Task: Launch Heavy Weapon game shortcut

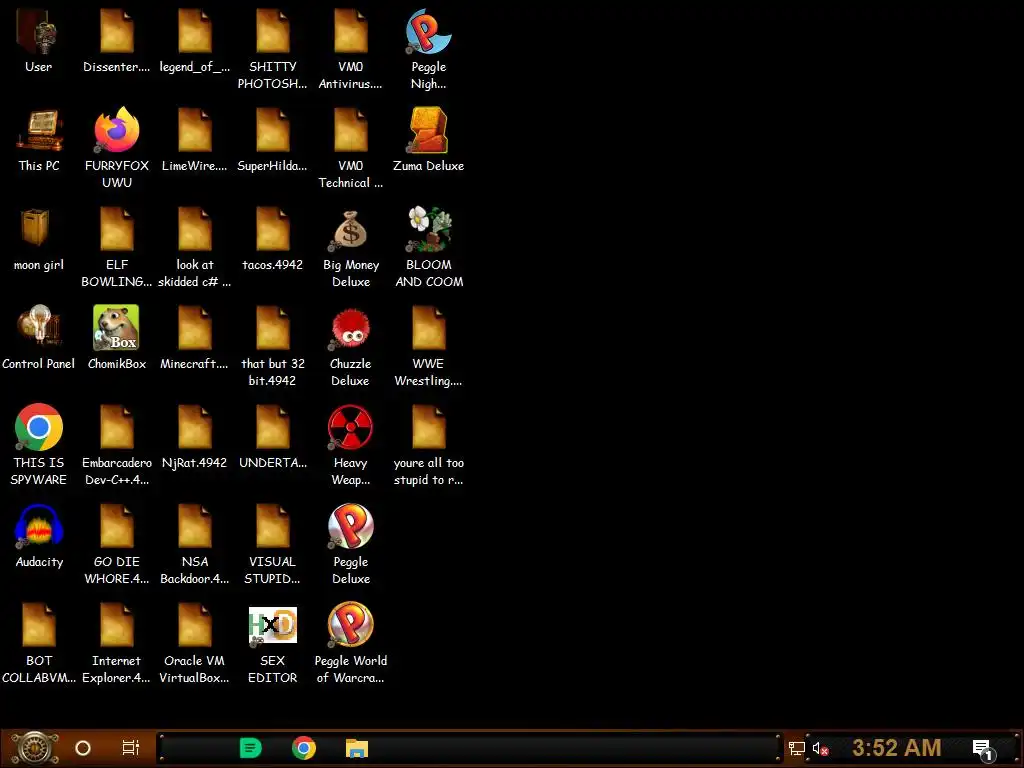Action: click(351, 427)
